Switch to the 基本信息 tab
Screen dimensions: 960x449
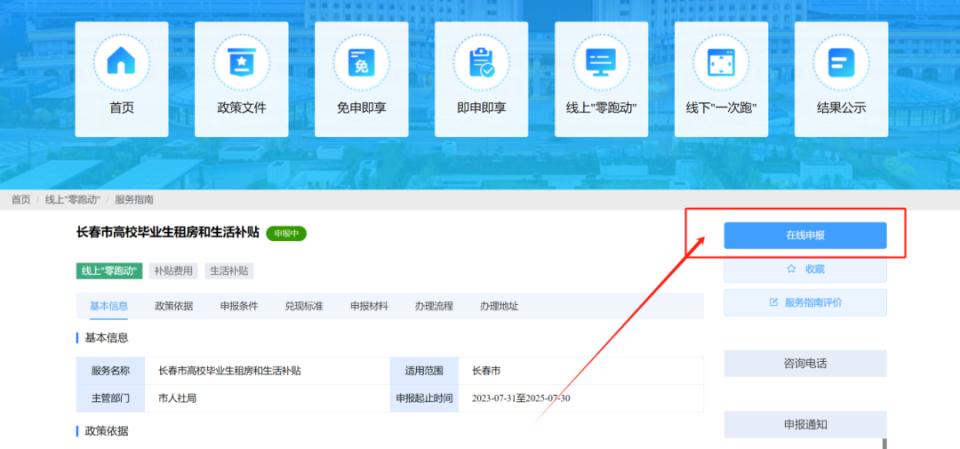pyautogui.click(x=109, y=306)
